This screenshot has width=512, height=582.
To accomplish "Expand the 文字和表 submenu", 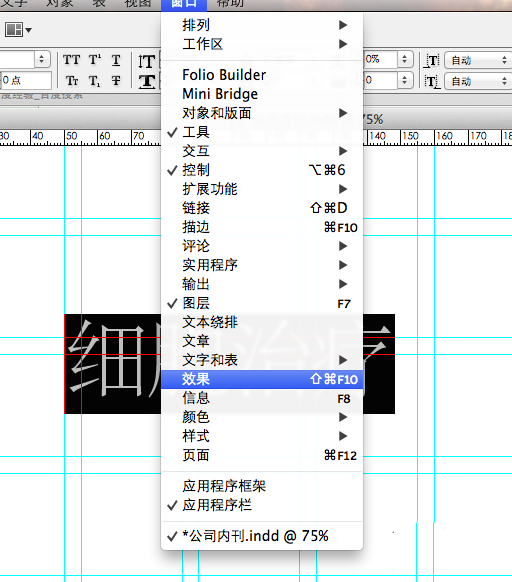I will [262, 360].
